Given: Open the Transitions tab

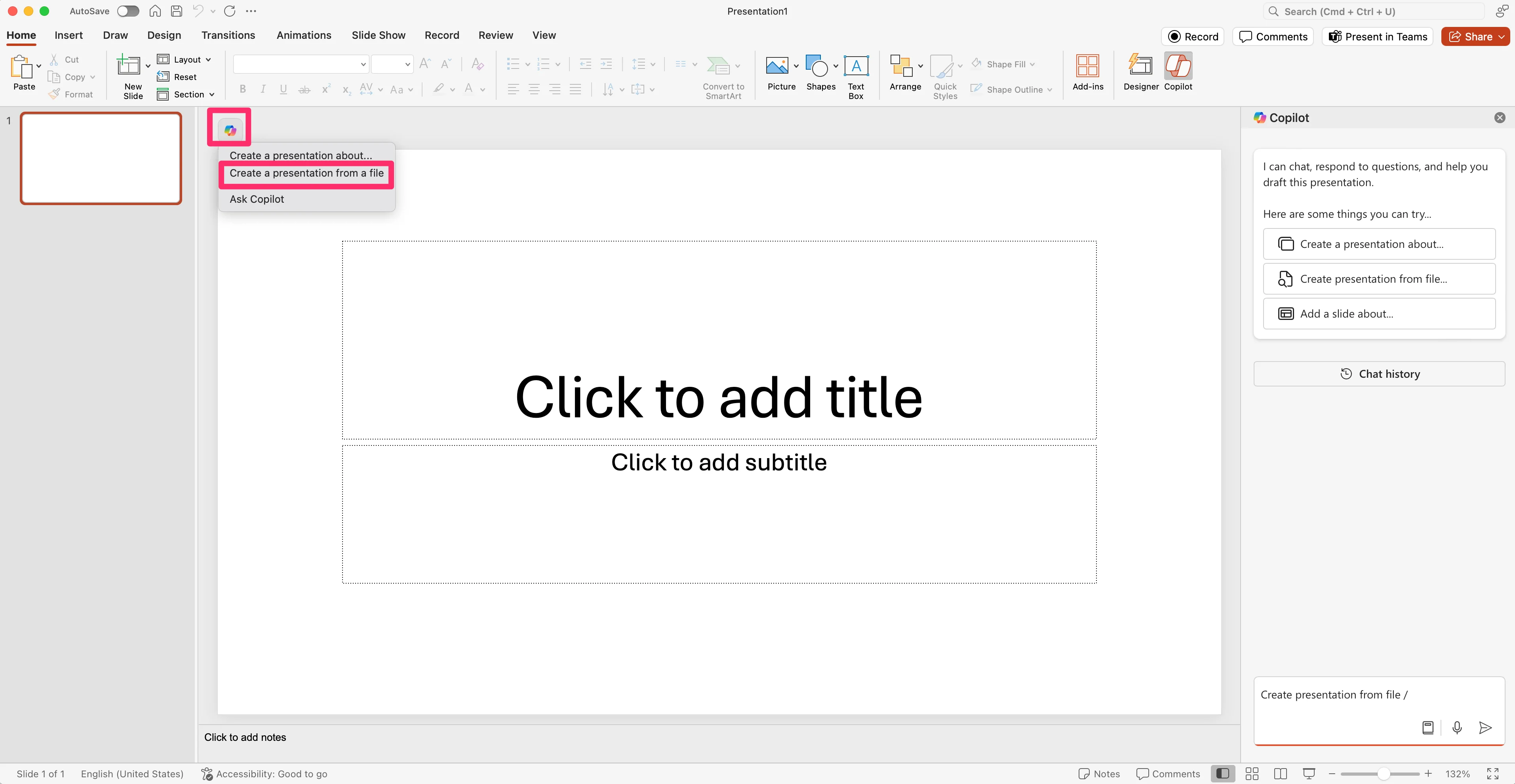Looking at the screenshot, I should pyautogui.click(x=228, y=35).
